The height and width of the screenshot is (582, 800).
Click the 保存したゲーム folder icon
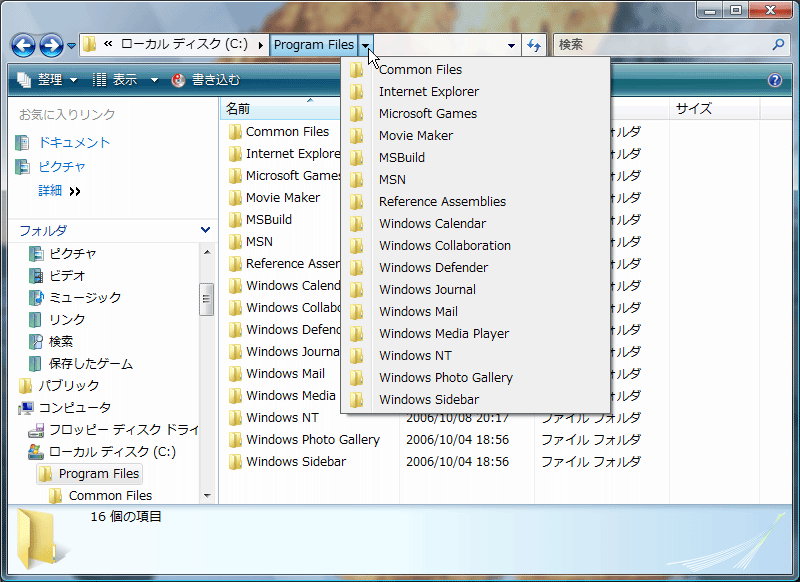coord(35,364)
